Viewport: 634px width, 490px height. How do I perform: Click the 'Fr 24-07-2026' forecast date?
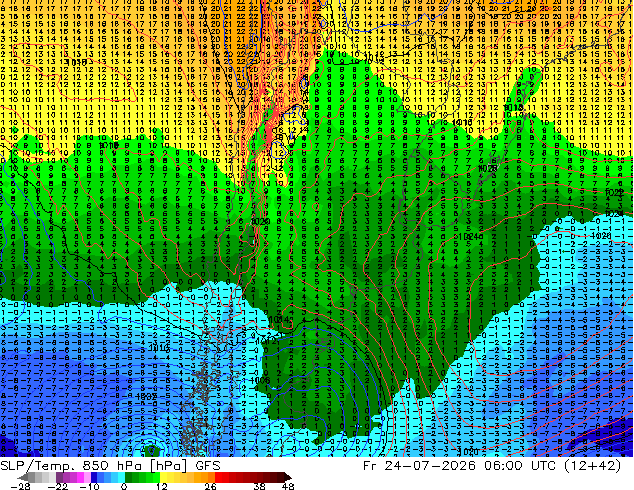[x=419, y=466]
